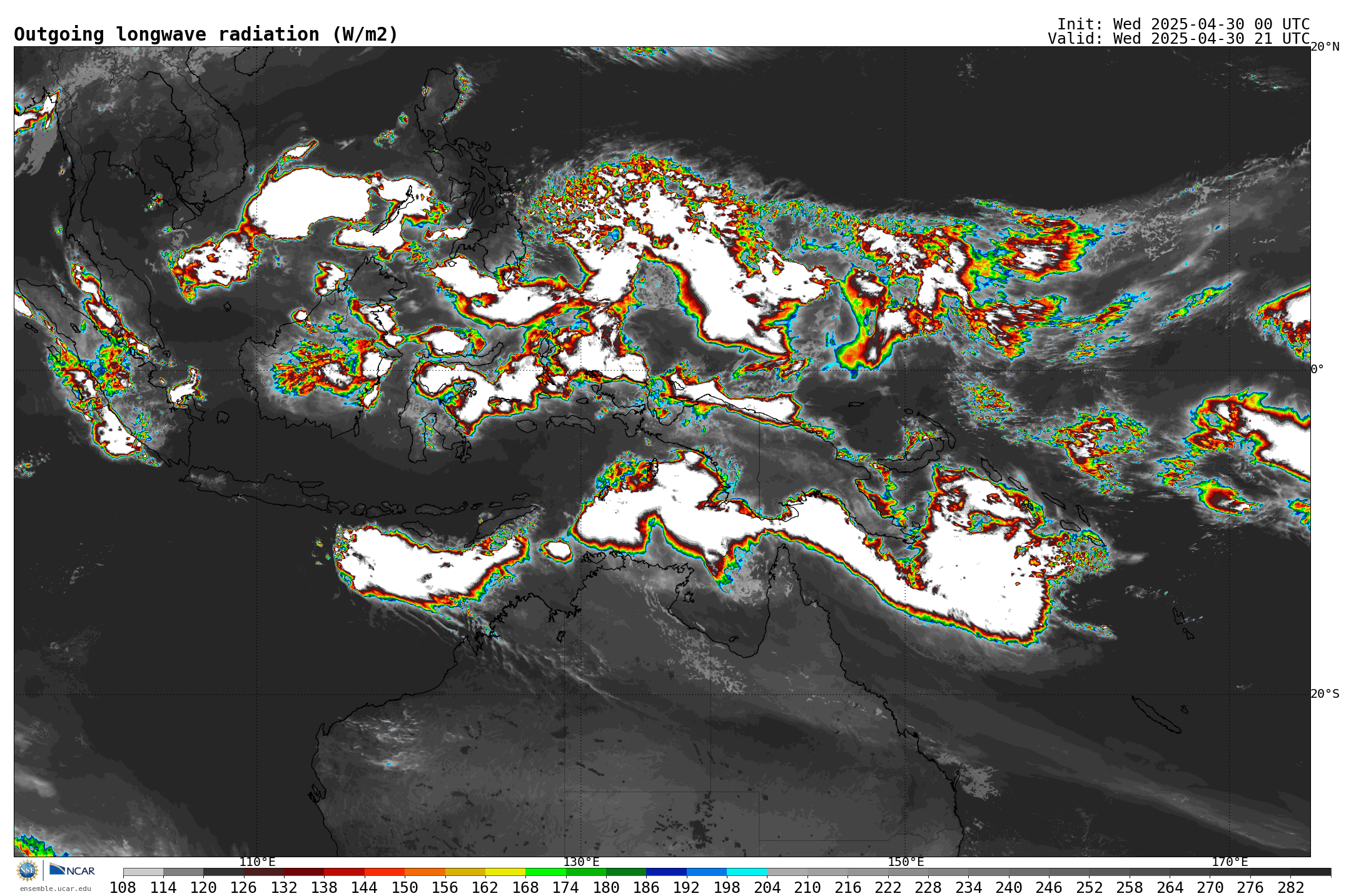Click the colorbar label '252'
Viewport: 1351px width, 896px height.
[x=1089, y=888]
